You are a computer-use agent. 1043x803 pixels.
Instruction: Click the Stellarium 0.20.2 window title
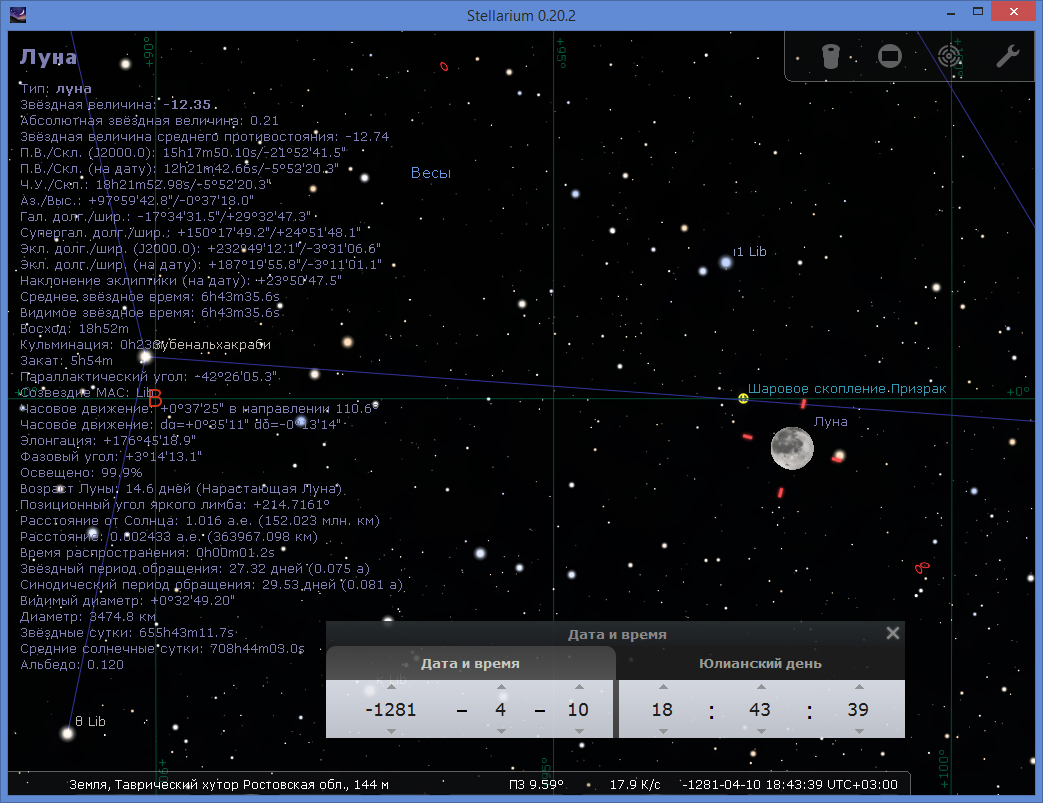tap(521, 15)
